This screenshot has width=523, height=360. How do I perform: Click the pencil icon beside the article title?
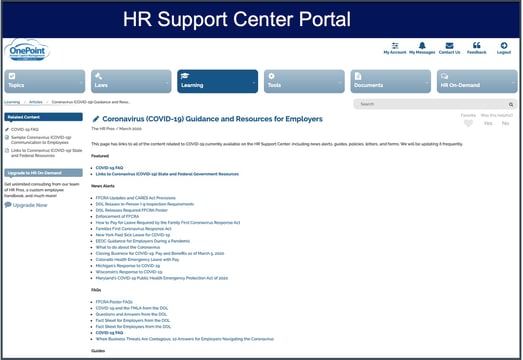click(x=96, y=119)
